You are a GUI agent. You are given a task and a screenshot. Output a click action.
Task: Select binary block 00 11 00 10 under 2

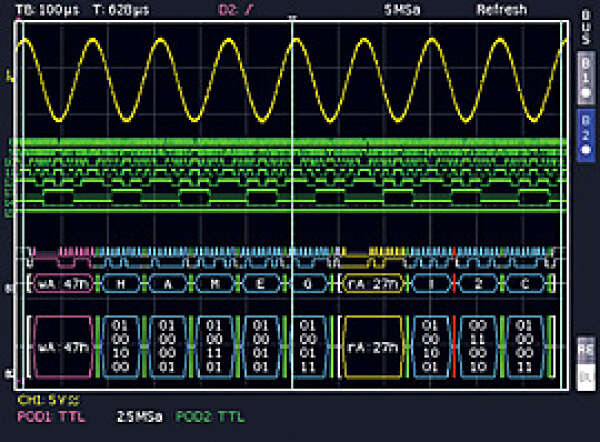tap(478, 347)
